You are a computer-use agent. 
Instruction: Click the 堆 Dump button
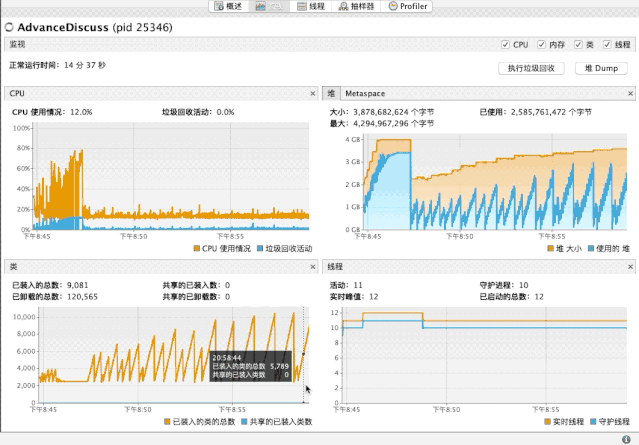(601, 68)
